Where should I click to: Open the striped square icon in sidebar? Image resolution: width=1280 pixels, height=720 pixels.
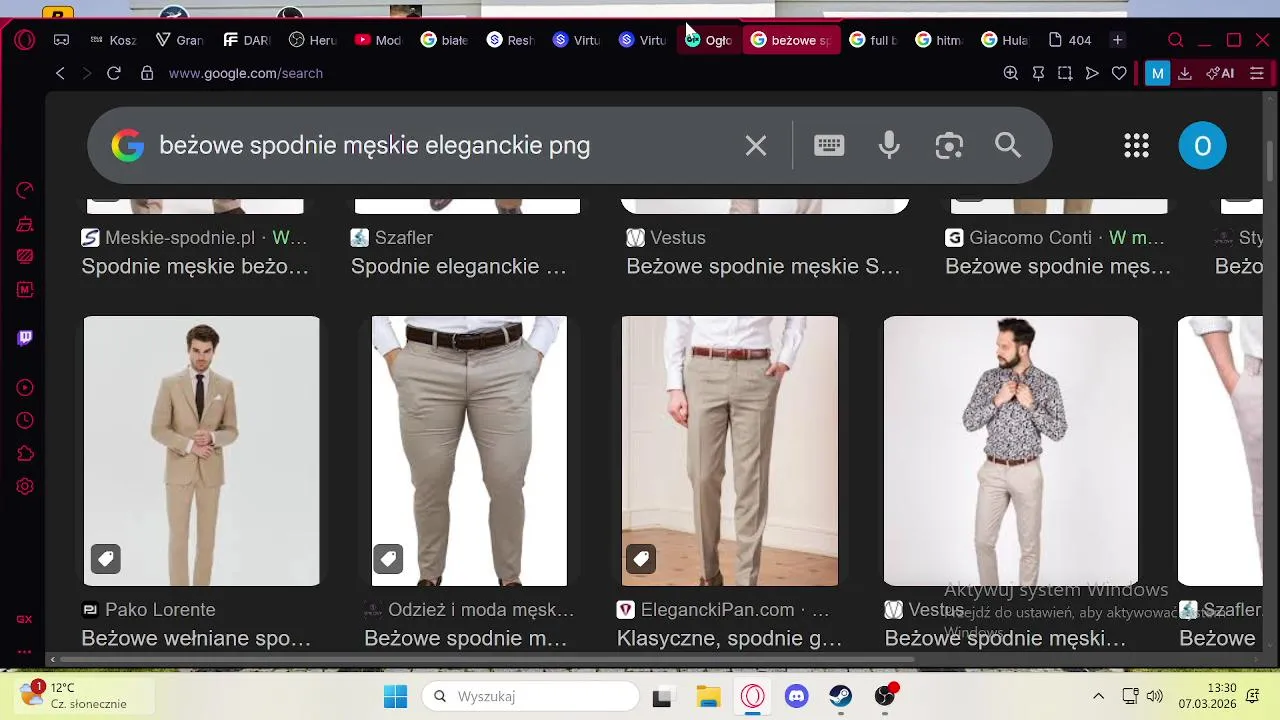coord(25,256)
